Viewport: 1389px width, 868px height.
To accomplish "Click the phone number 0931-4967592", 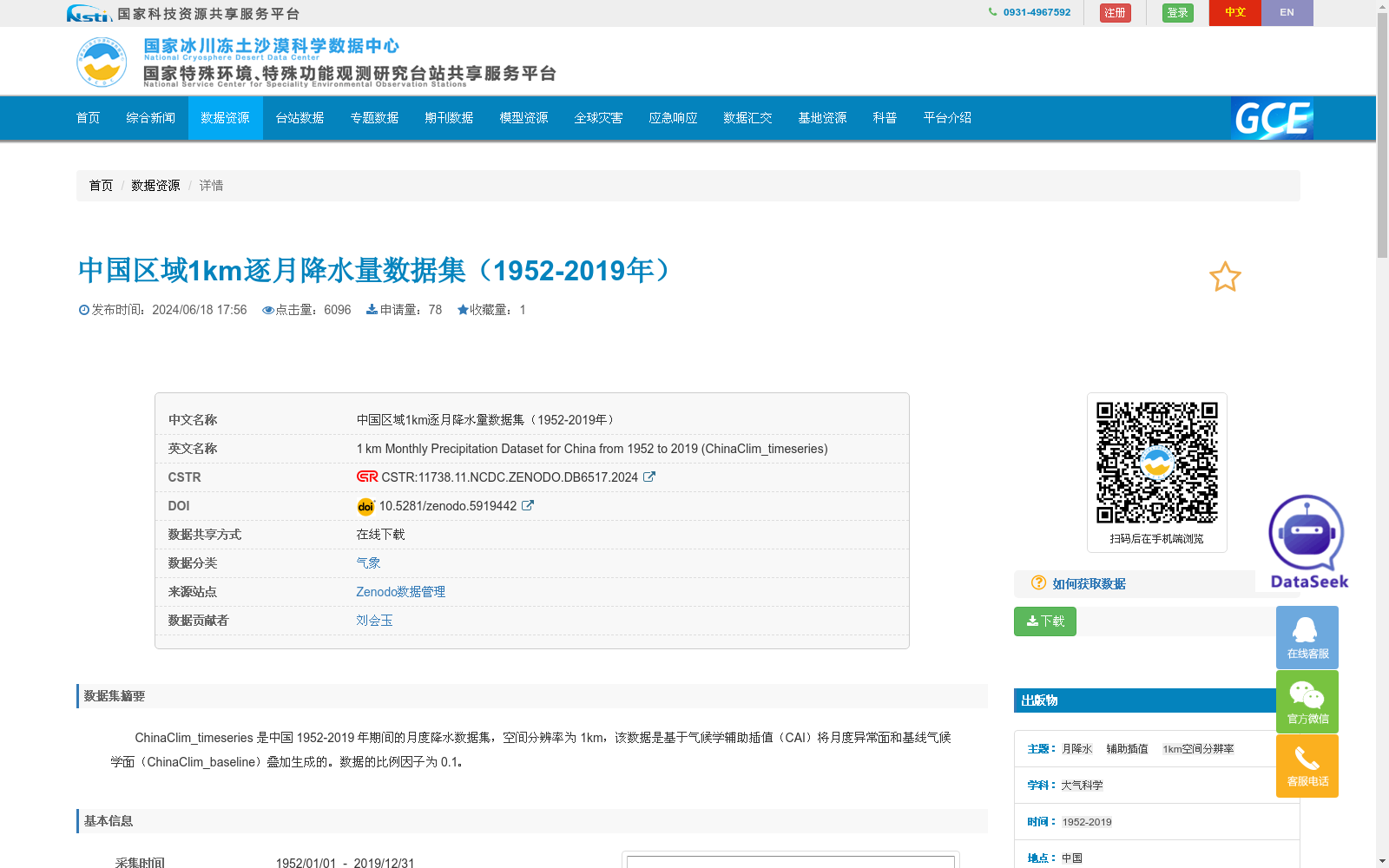I will pos(1037,12).
